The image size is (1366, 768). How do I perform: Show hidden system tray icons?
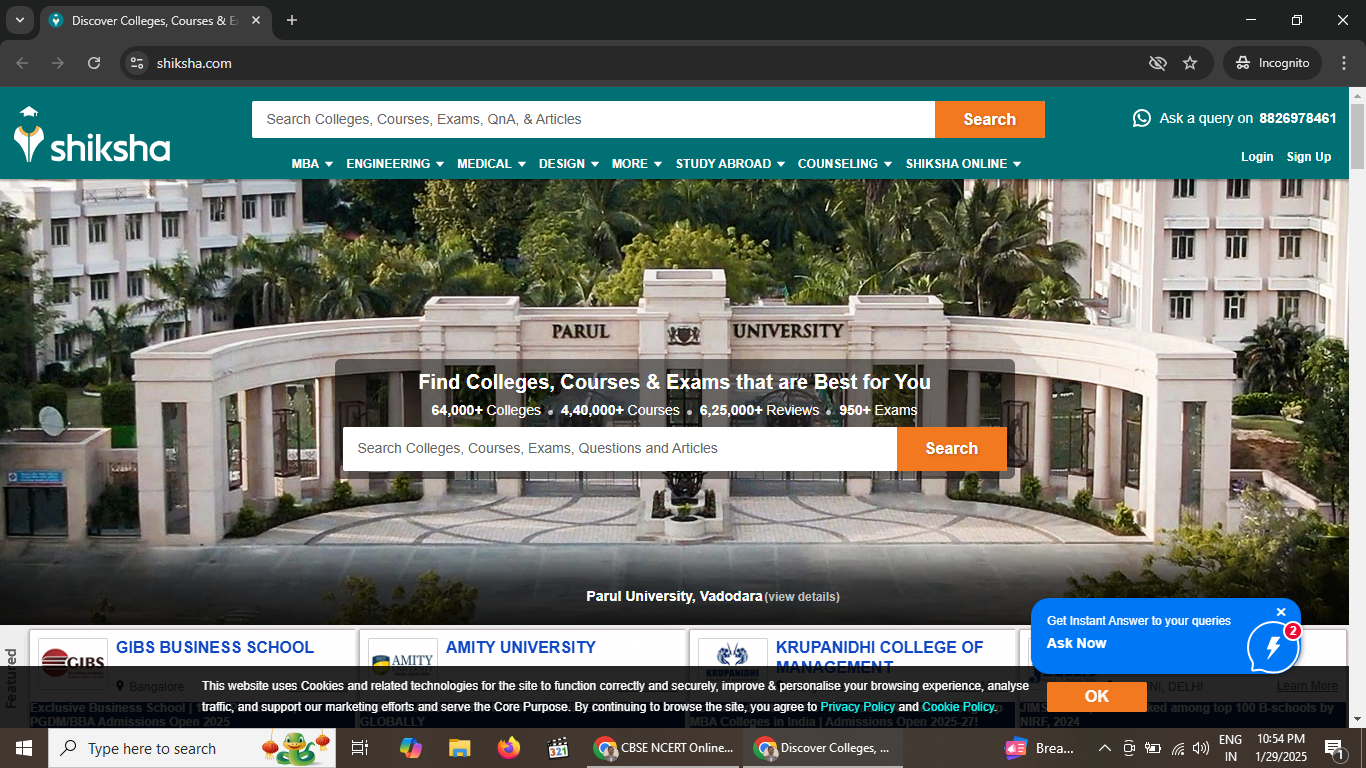coord(1105,748)
